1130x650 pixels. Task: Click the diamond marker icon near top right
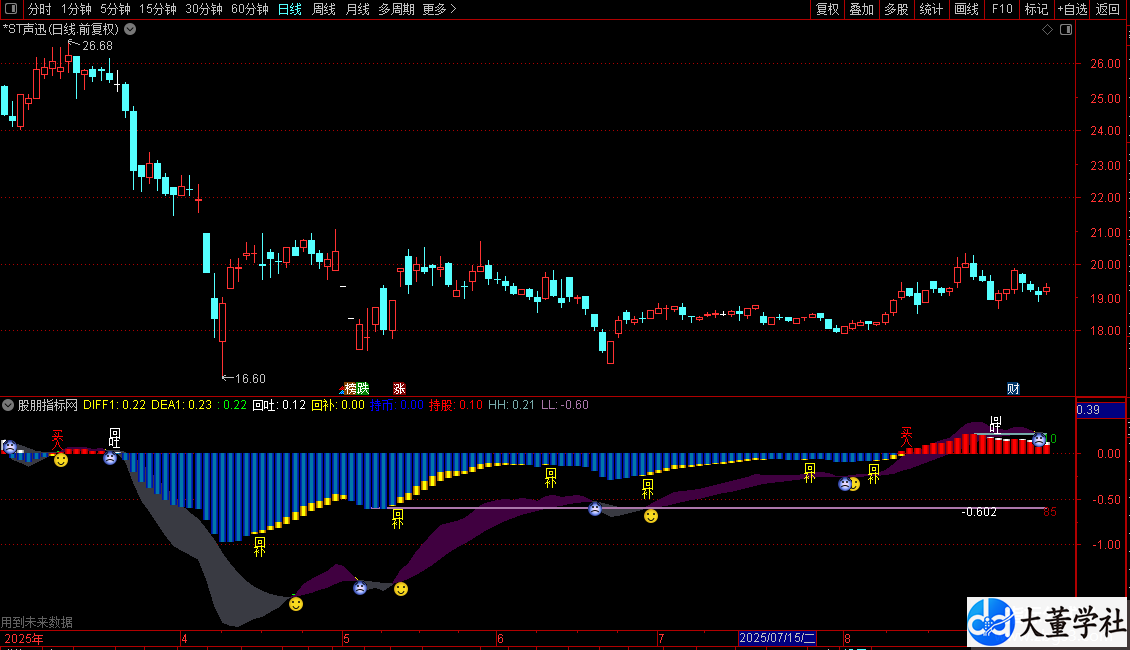(1047, 30)
